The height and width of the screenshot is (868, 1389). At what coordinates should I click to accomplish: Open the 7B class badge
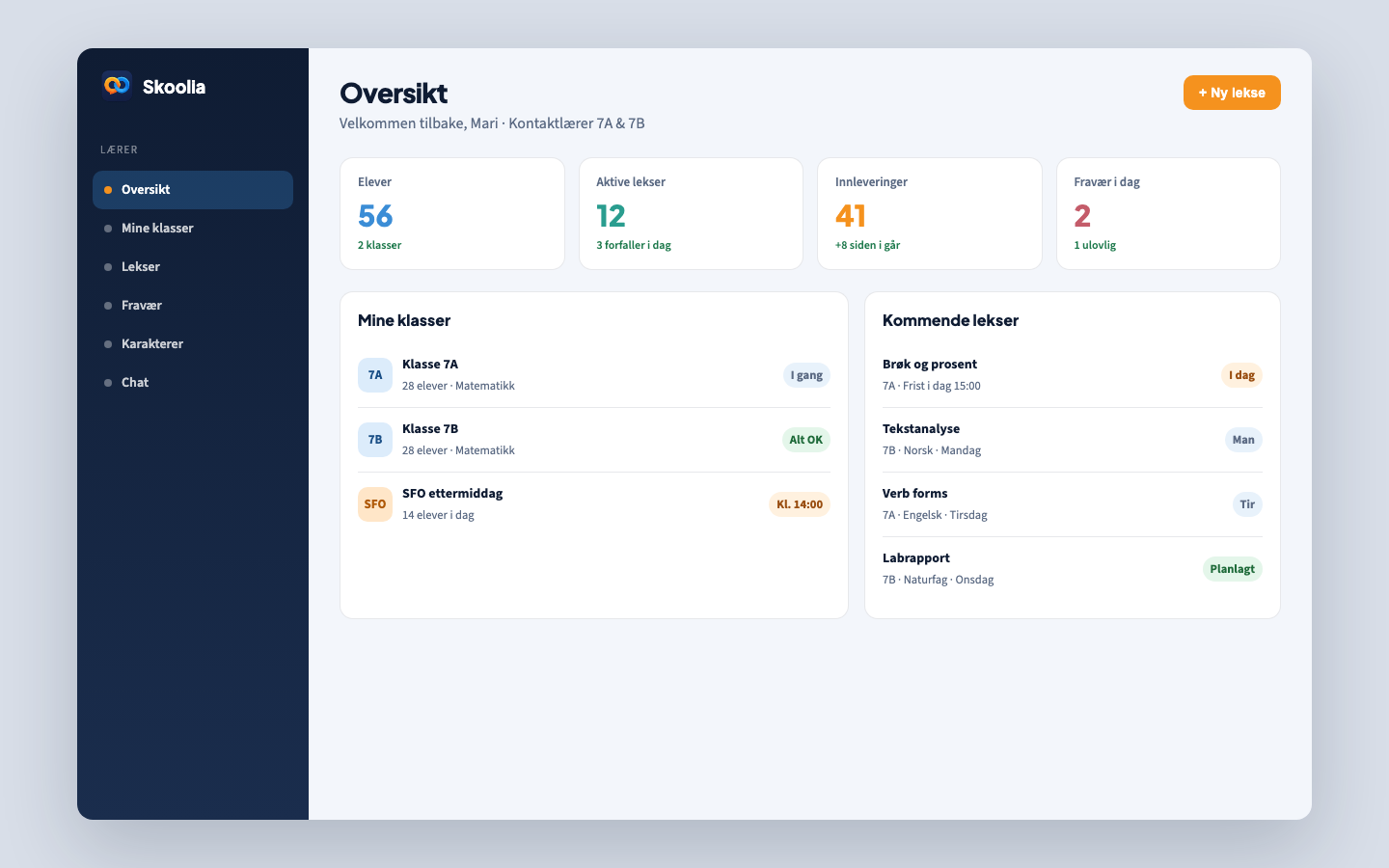coord(375,440)
